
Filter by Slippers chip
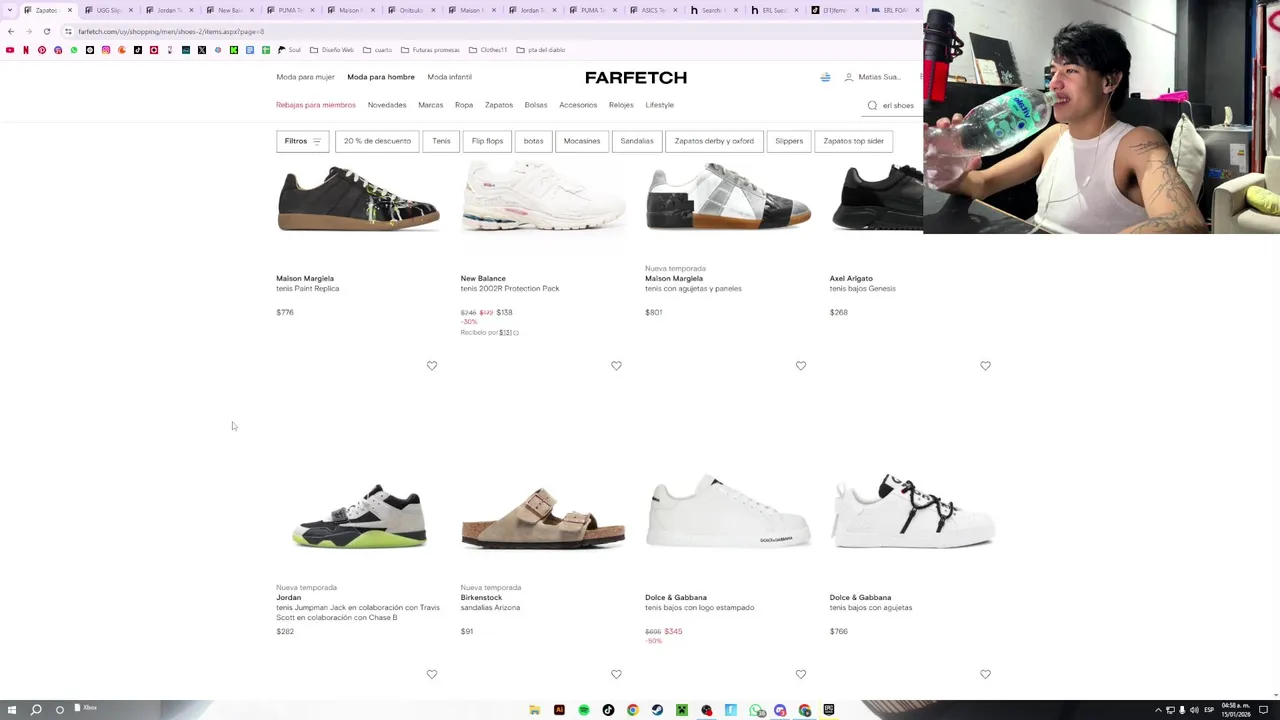click(x=789, y=141)
